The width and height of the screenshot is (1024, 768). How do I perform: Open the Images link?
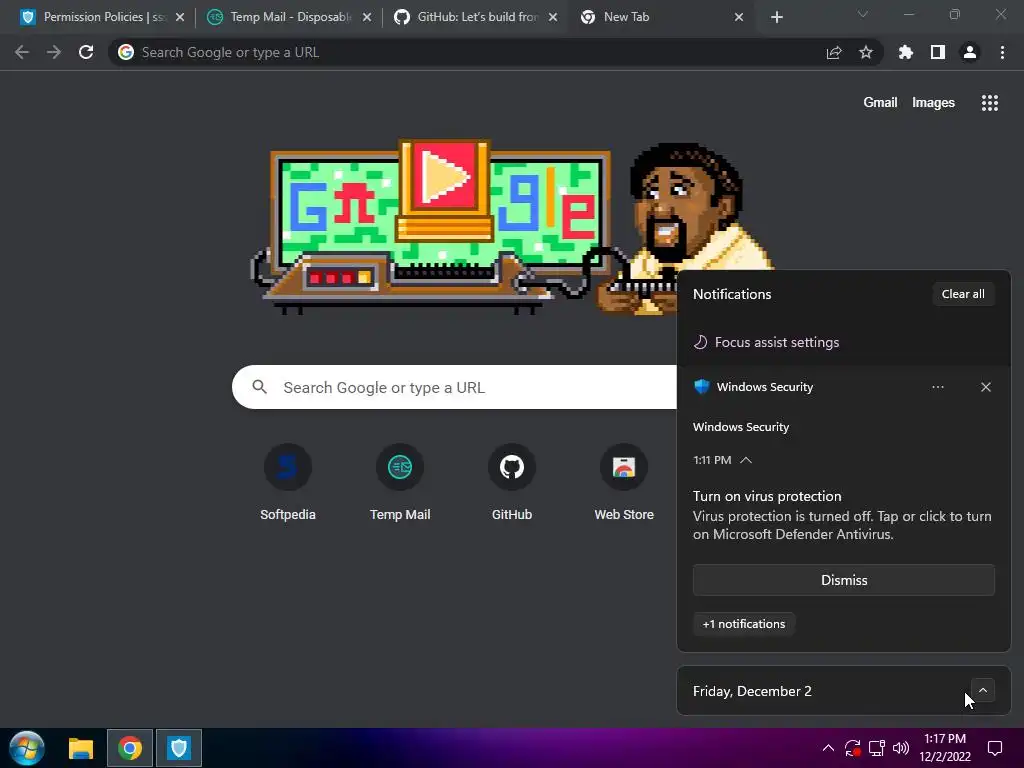(933, 103)
